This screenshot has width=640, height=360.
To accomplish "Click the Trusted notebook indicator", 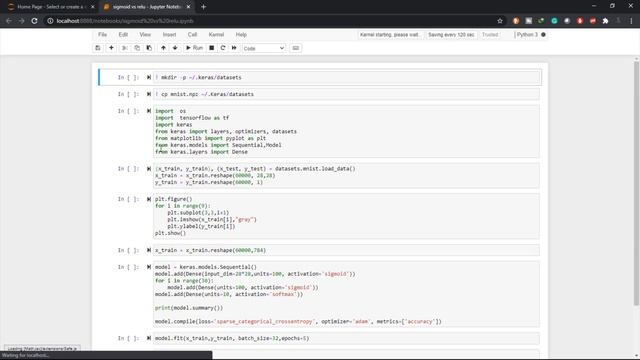I will click(490, 35).
